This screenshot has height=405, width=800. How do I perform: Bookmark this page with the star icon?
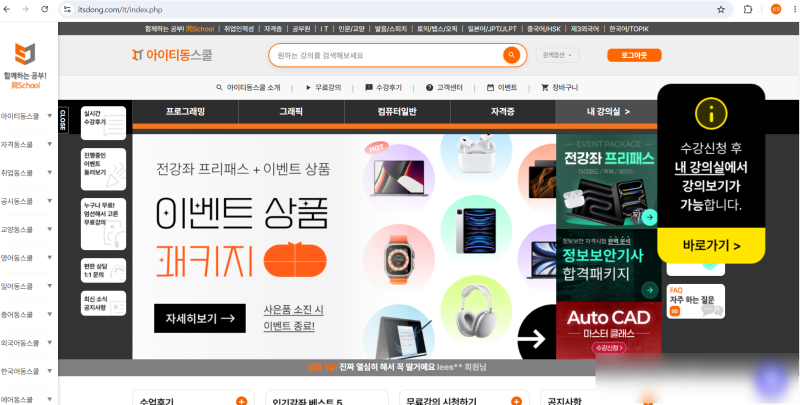(721, 9)
